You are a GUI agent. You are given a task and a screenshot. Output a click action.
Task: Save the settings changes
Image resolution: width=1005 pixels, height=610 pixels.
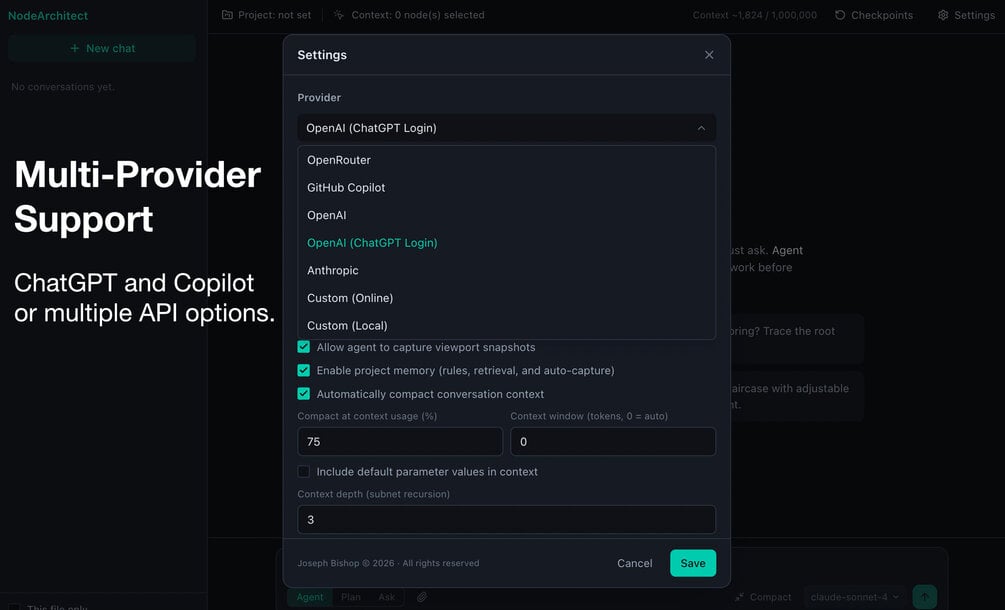[693, 563]
